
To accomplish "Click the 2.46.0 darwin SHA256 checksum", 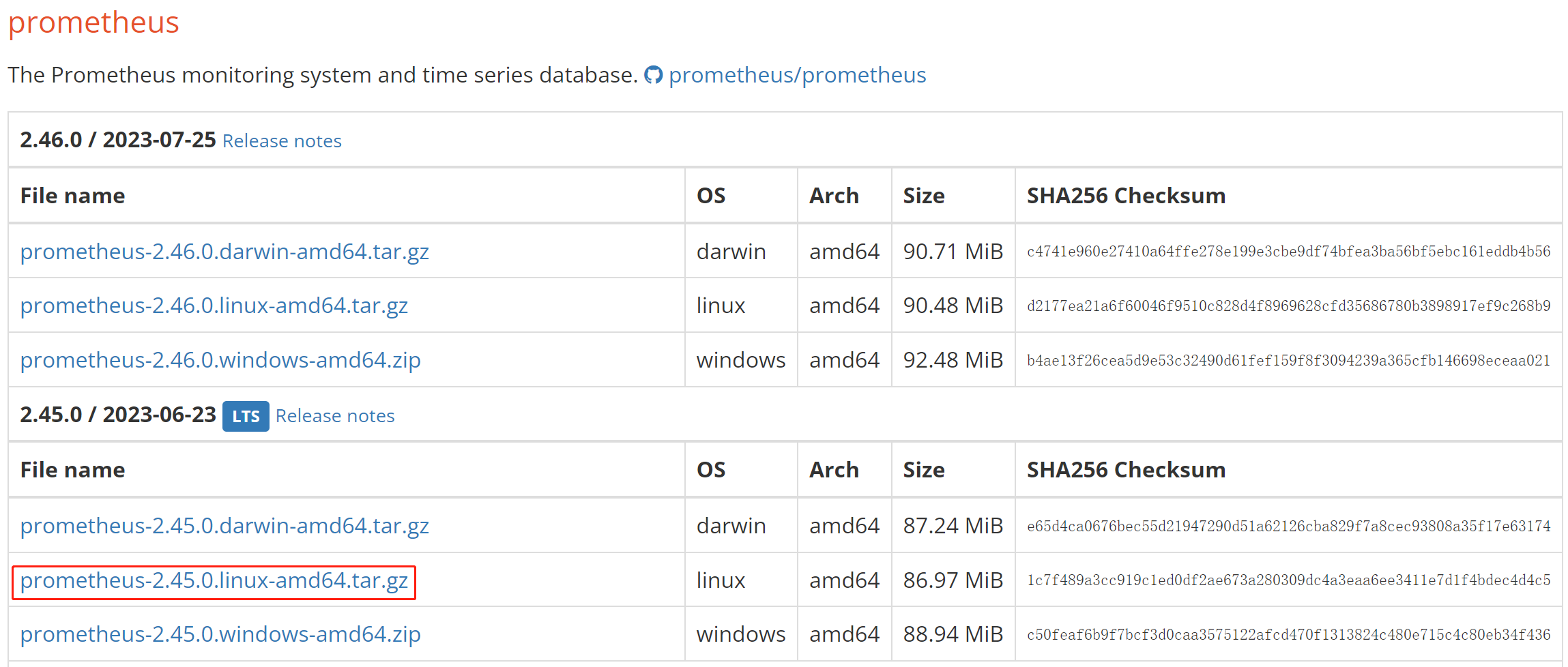I will click(x=1288, y=252).
